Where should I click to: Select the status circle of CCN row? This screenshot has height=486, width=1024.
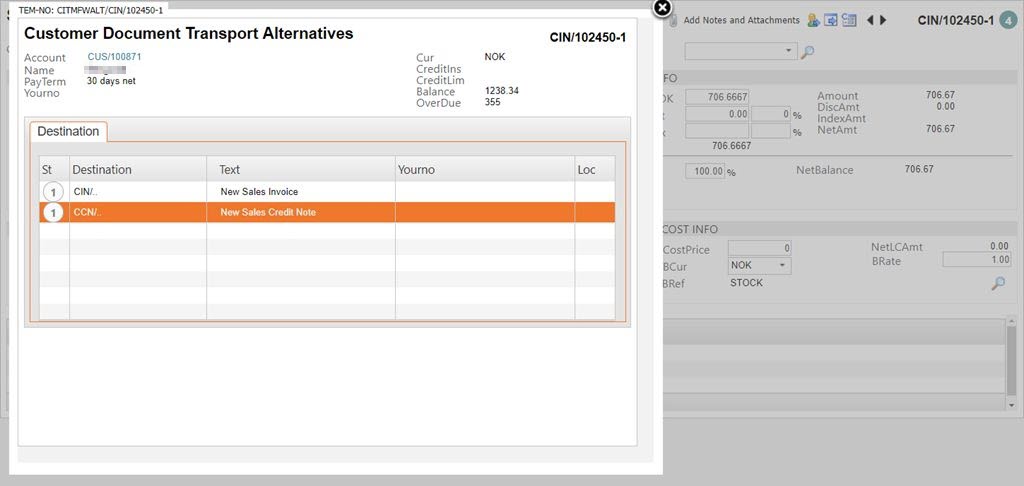point(52,212)
